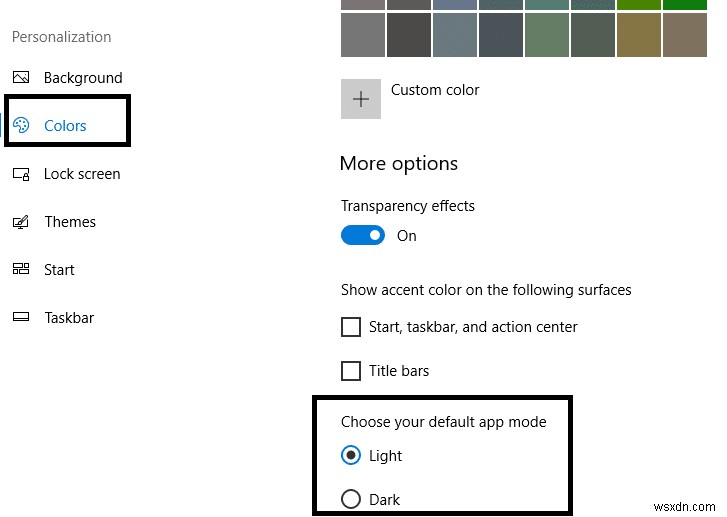The width and height of the screenshot is (727, 517).
Task: Pick the taupe brown swatch
Action: tap(685, 35)
